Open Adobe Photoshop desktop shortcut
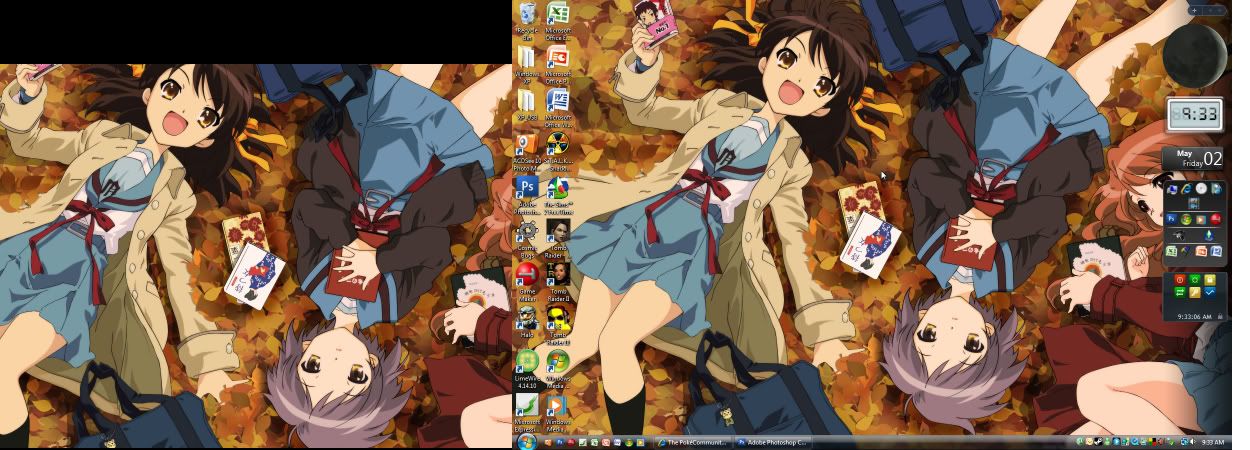The width and height of the screenshot is (1250, 450). click(x=527, y=196)
